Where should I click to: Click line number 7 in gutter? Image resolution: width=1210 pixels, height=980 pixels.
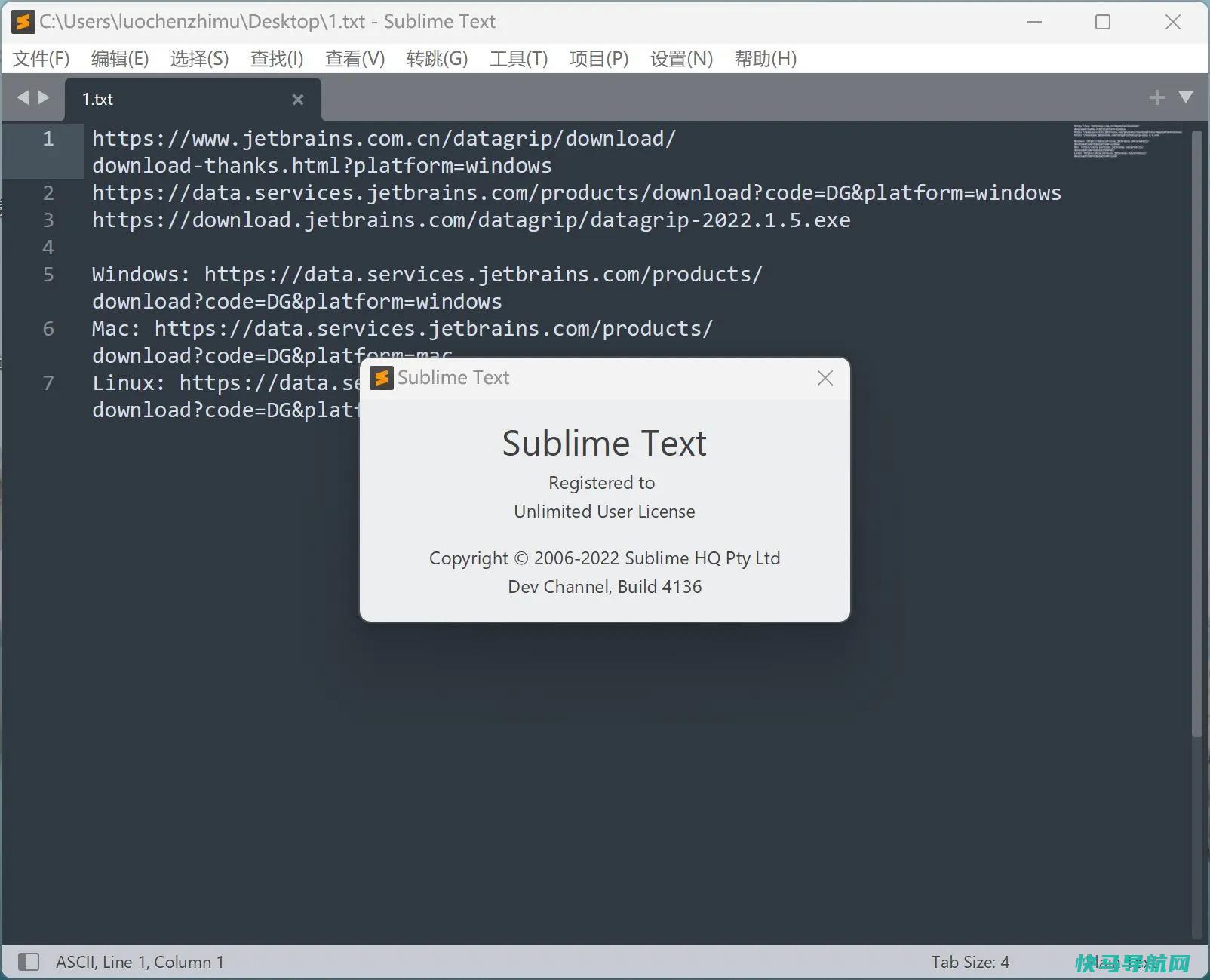tap(48, 383)
